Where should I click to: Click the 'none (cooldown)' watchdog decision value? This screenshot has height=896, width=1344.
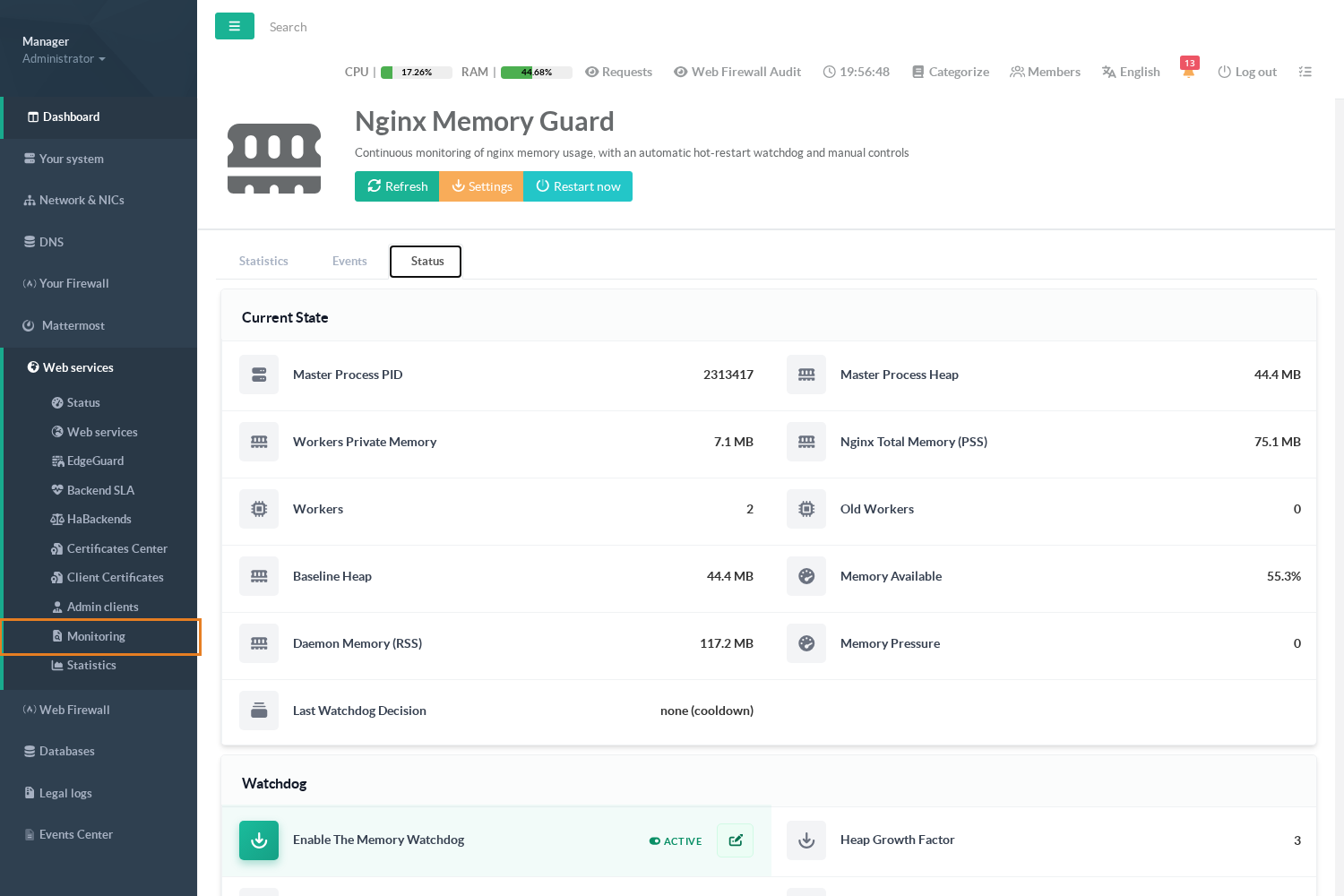(x=707, y=711)
